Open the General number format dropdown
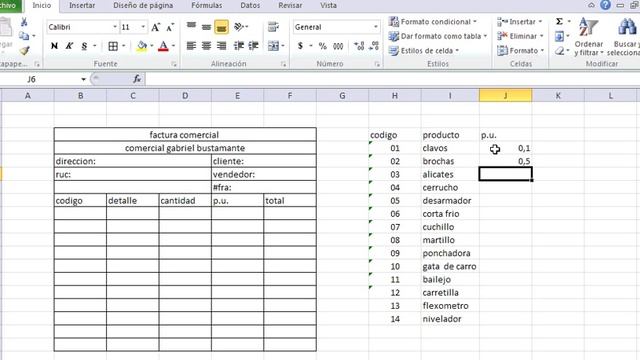The height and width of the screenshot is (360, 640). click(x=376, y=27)
